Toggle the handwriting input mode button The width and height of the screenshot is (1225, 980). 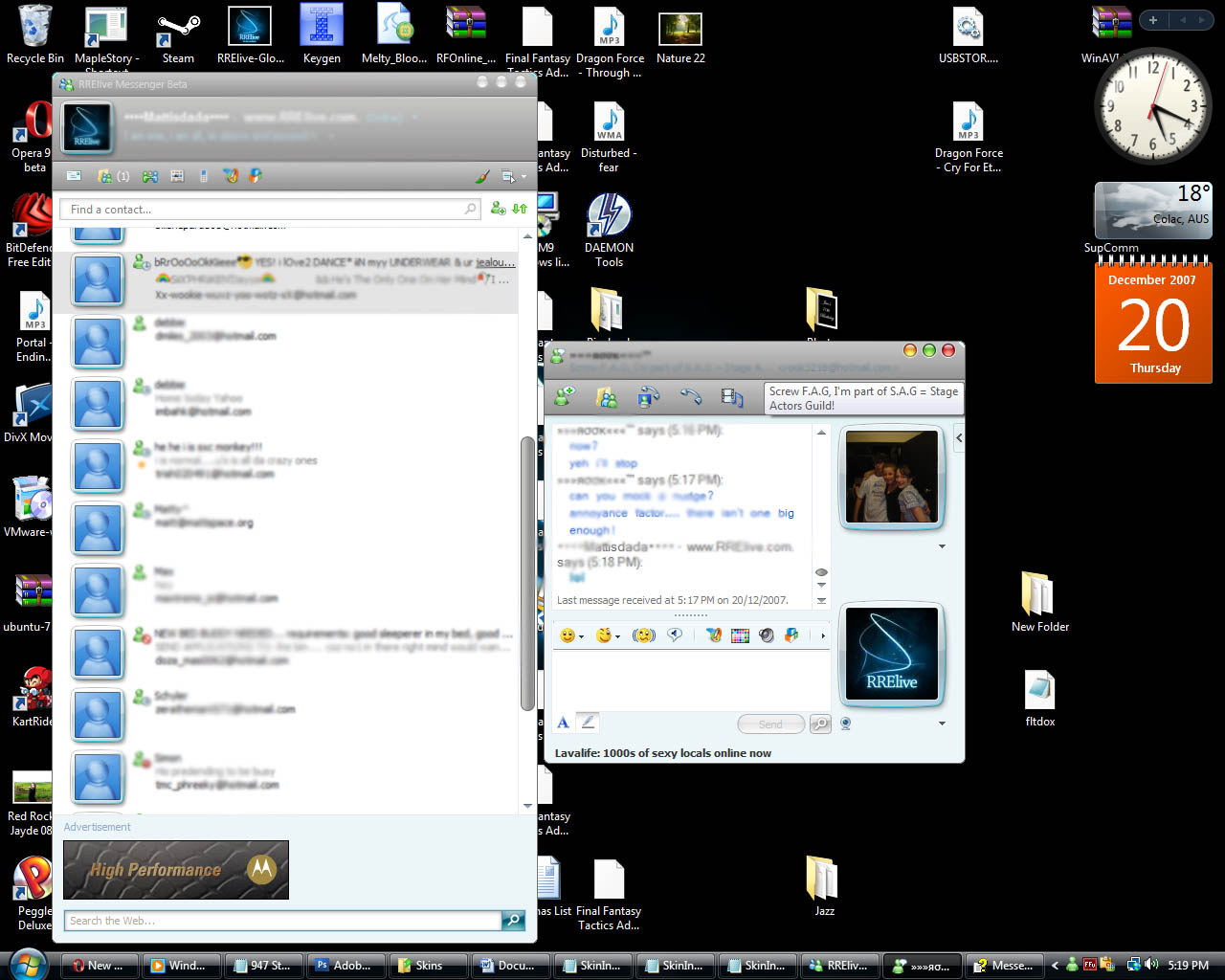(588, 723)
